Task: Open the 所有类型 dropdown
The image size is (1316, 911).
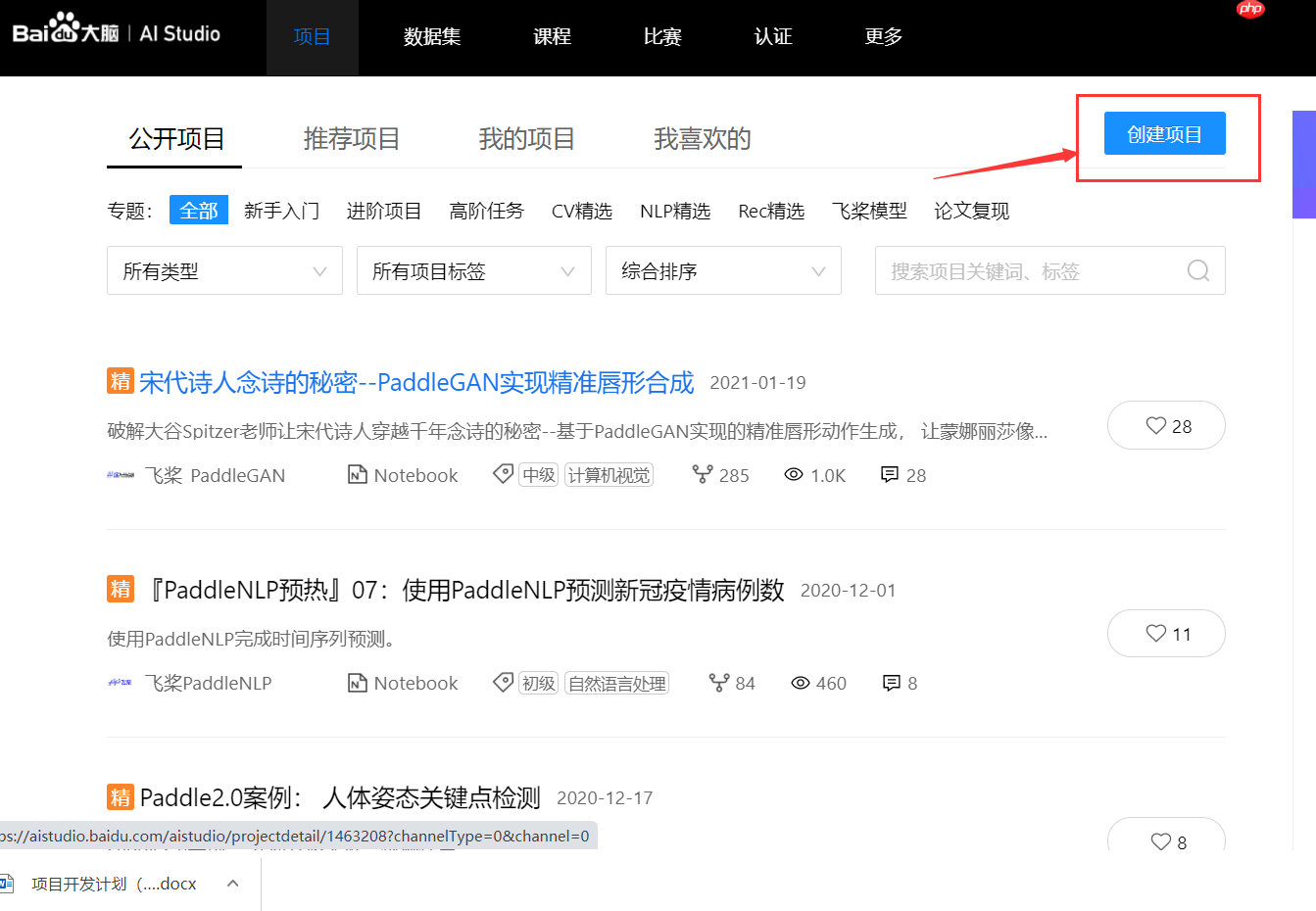Action: pyautogui.click(x=224, y=270)
